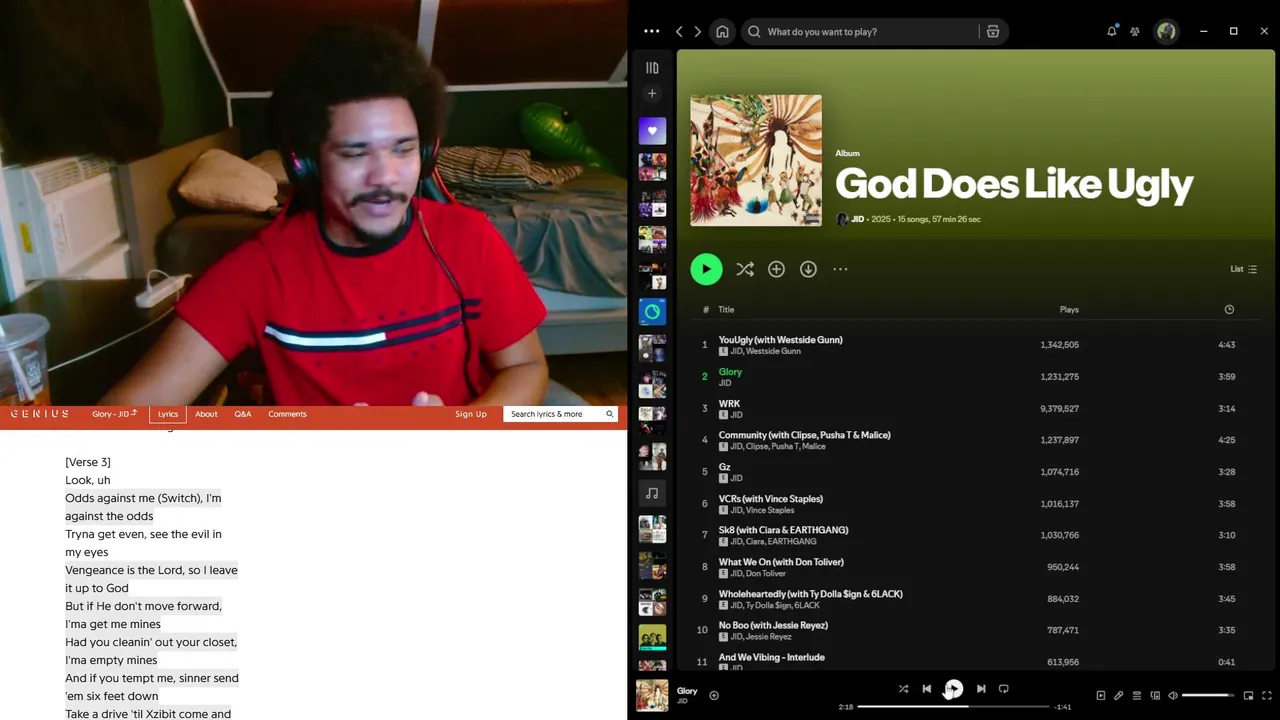Open the music note playlist in sidebar
The width and height of the screenshot is (1280, 720).
click(x=652, y=493)
